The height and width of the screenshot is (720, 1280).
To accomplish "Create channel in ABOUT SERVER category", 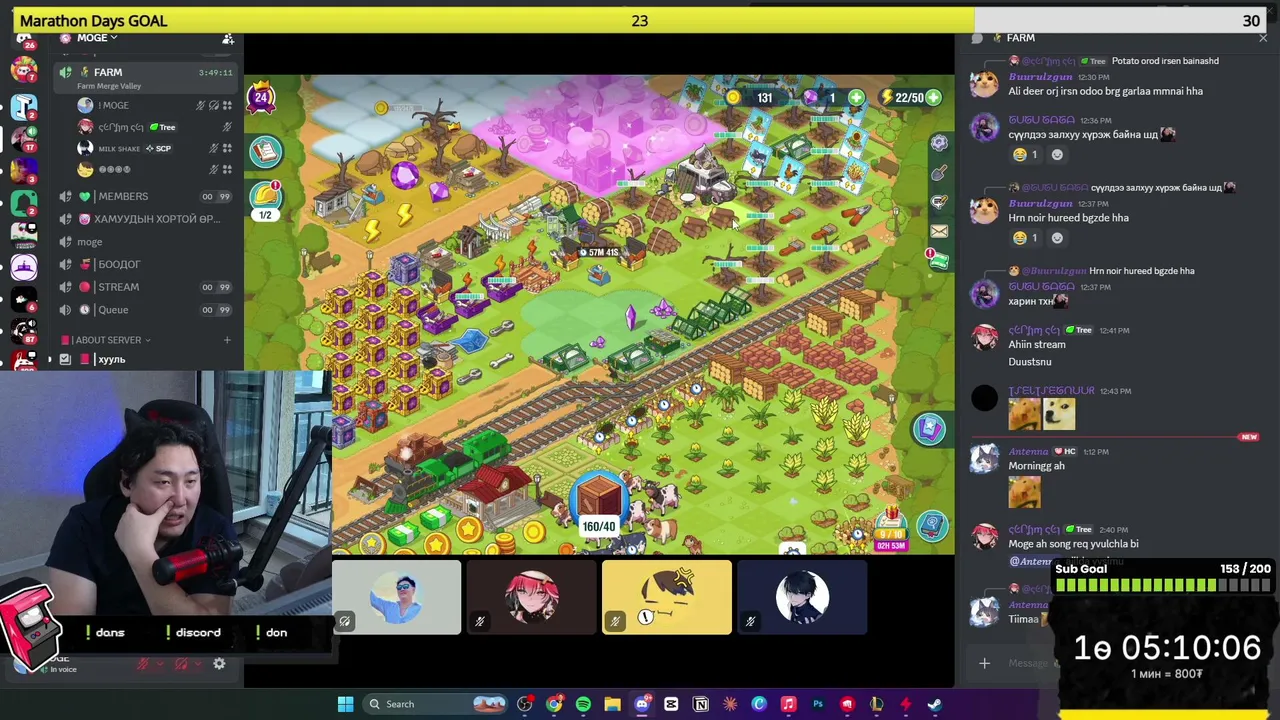I will [227, 340].
